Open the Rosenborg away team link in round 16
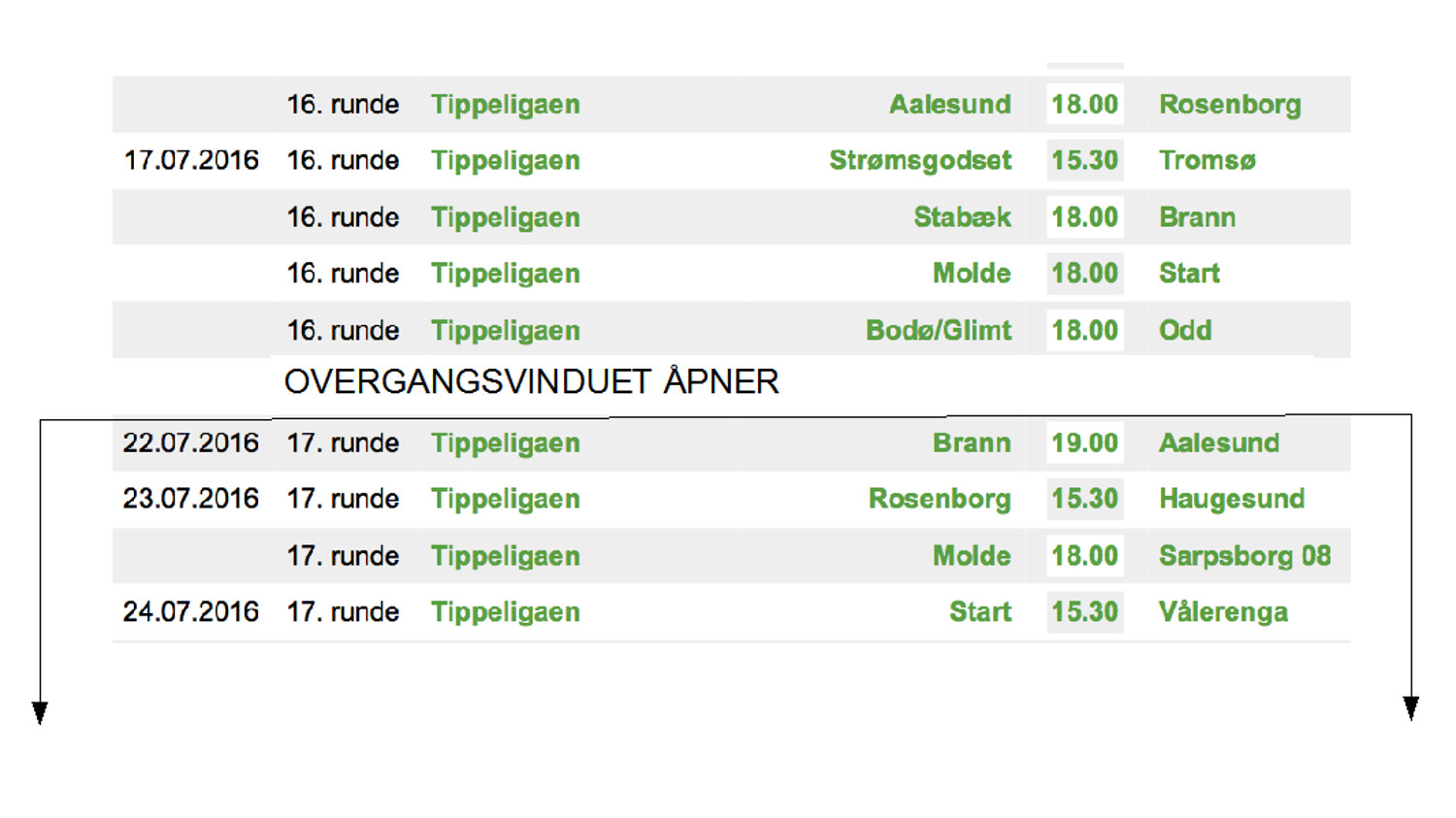The width and height of the screenshot is (1456, 818). pyautogui.click(x=1229, y=104)
